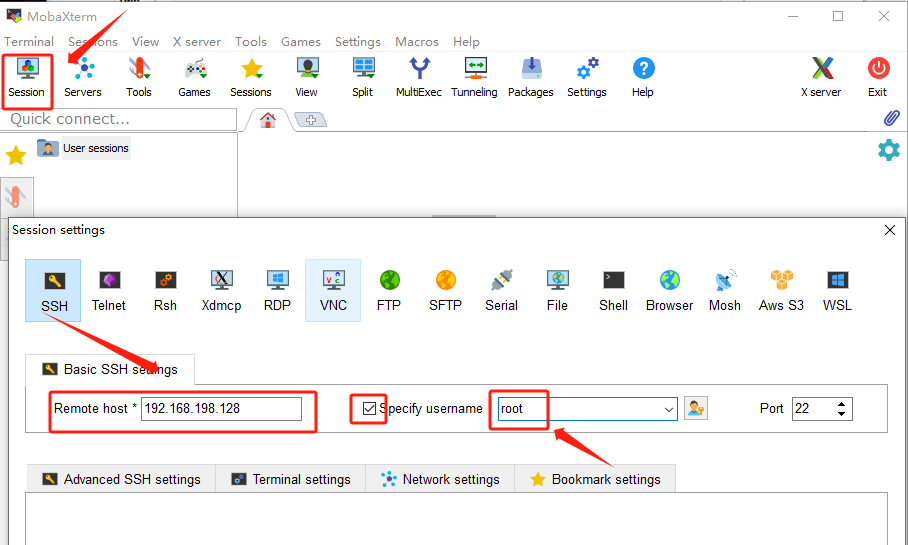Open the Basic SSH settings tab
The height and width of the screenshot is (545, 908).
click(110, 370)
